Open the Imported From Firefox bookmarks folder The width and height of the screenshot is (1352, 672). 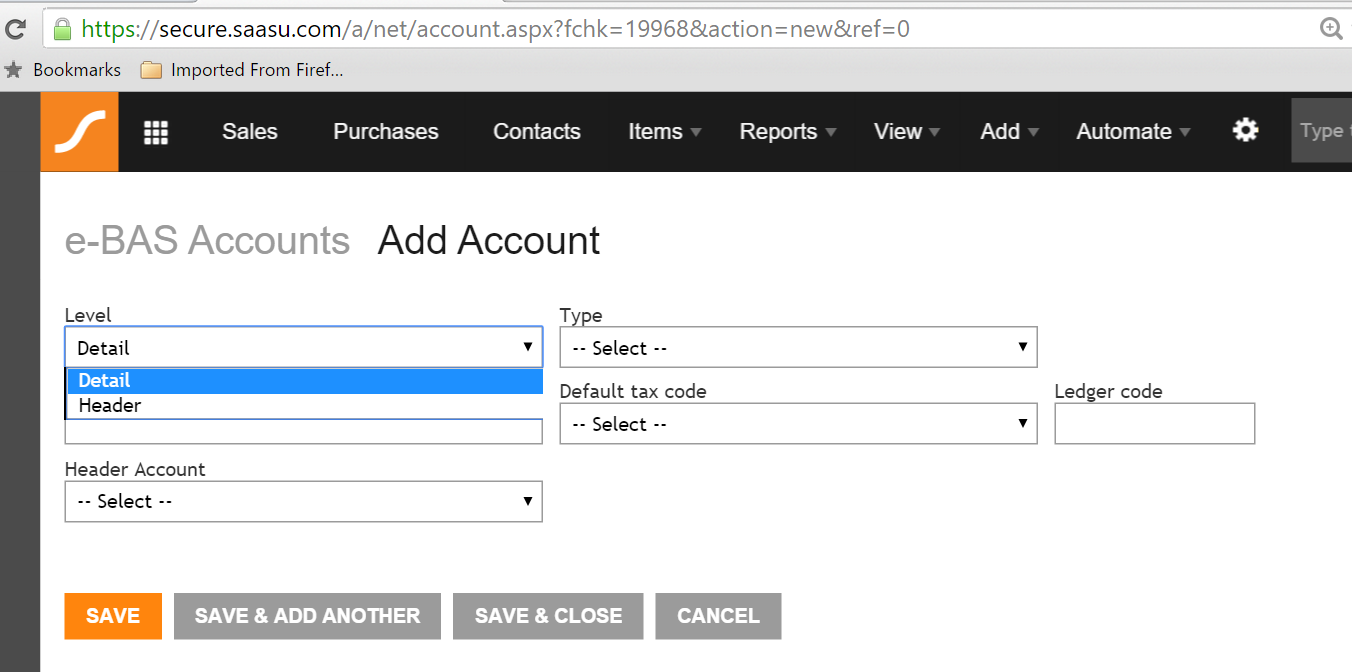coord(242,70)
